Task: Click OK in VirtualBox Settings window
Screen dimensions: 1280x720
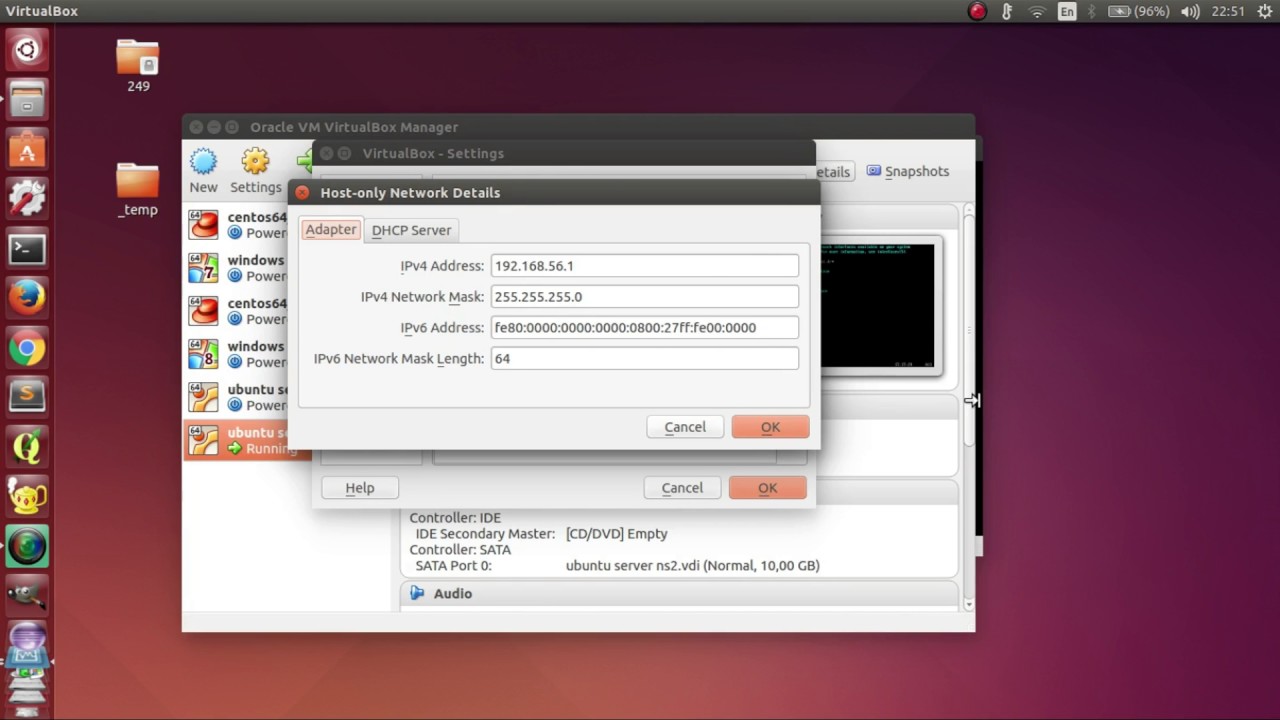Action: 767,488
